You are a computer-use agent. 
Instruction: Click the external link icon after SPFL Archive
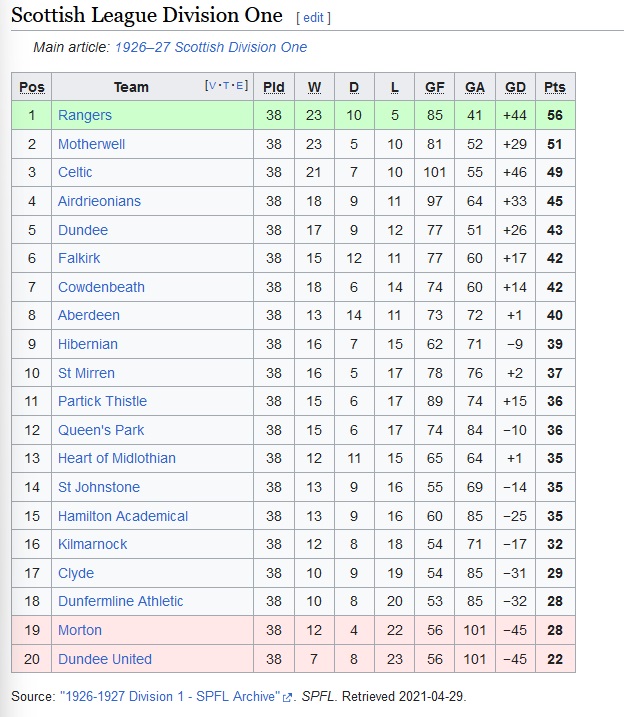287,697
